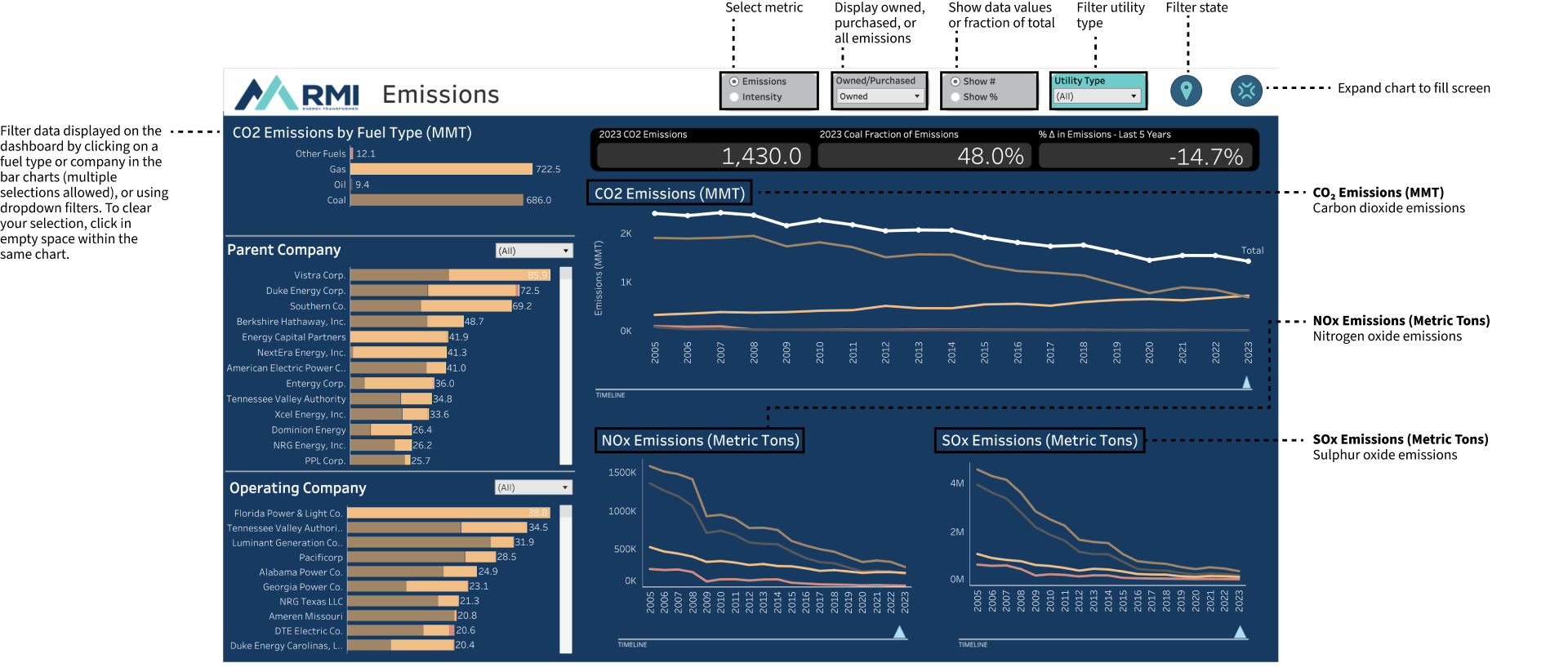The width and height of the screenshot is (1568, 672).
Task: Click the CO2 Emissions timeline slider handle
Action: [x=1246, y=383]
